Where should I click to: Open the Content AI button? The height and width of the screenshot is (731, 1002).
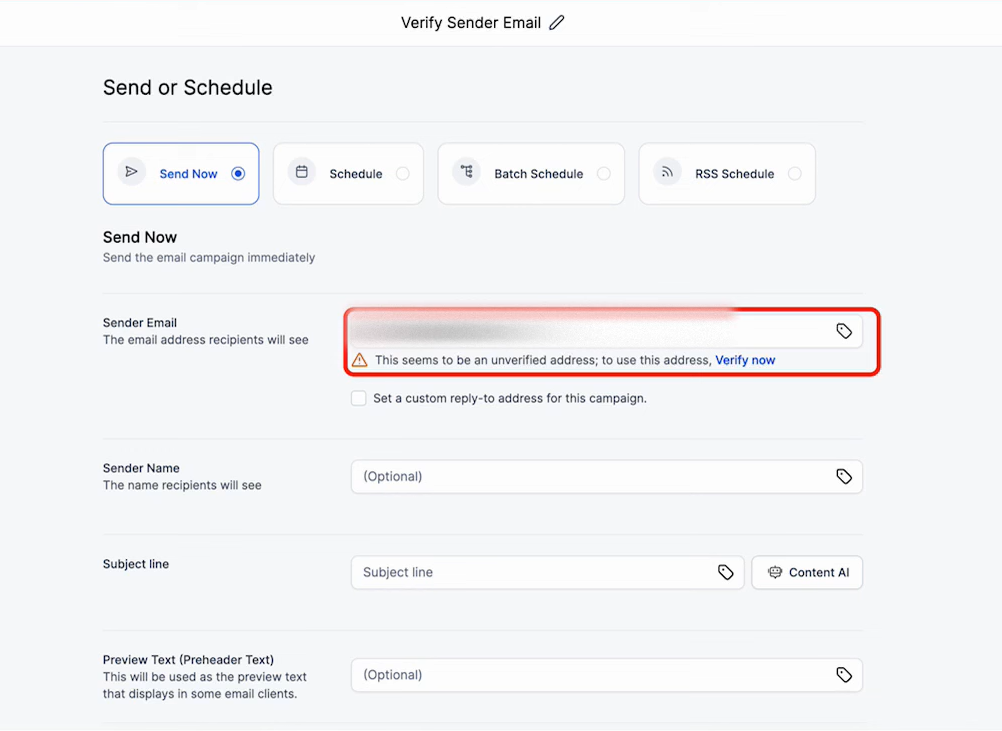(807, 572)
